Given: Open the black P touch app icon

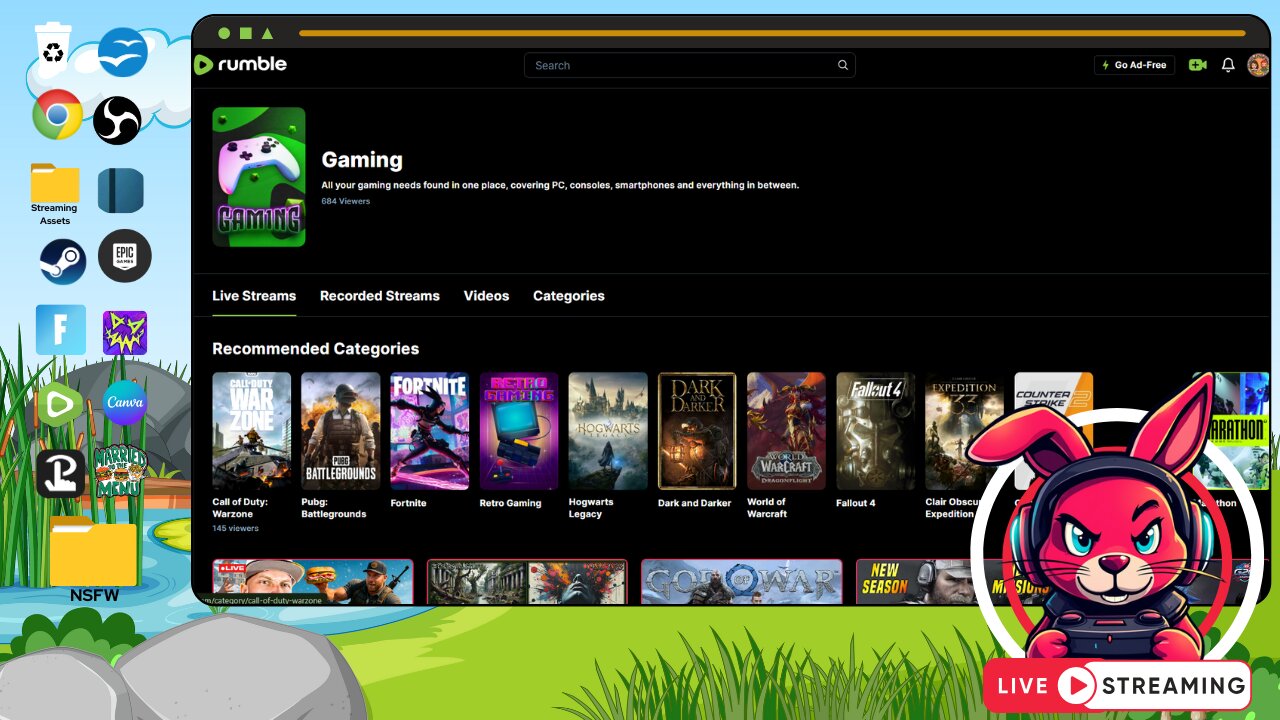Looking at the screenshot, I should coord(61,473).
